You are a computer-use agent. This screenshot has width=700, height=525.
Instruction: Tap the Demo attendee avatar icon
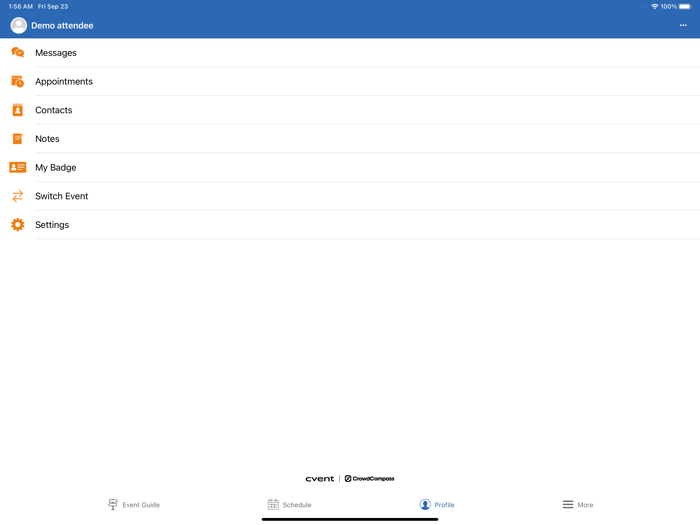[18, 26]
